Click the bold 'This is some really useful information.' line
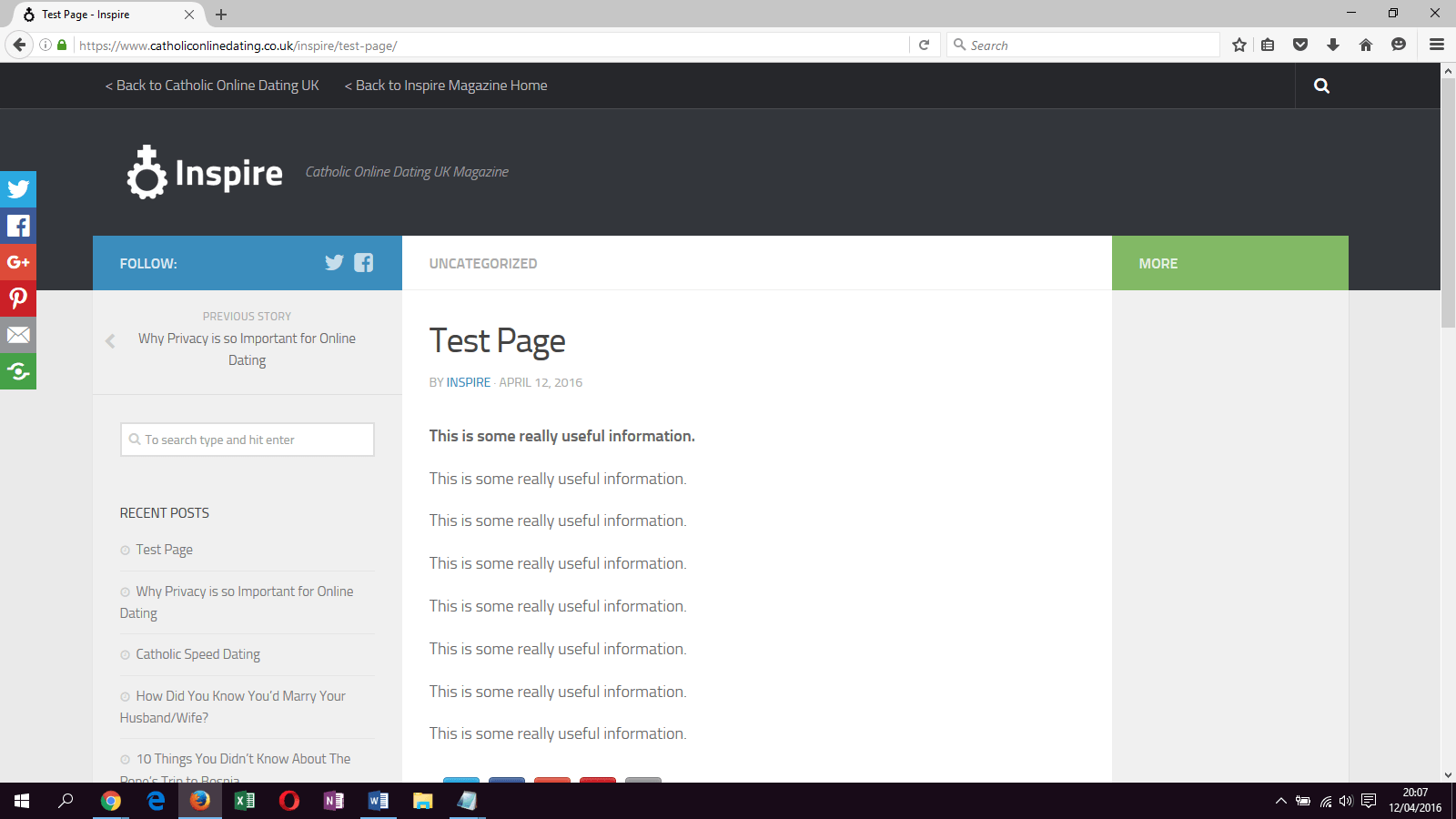 pyautogui.click(x=562, y=436)
